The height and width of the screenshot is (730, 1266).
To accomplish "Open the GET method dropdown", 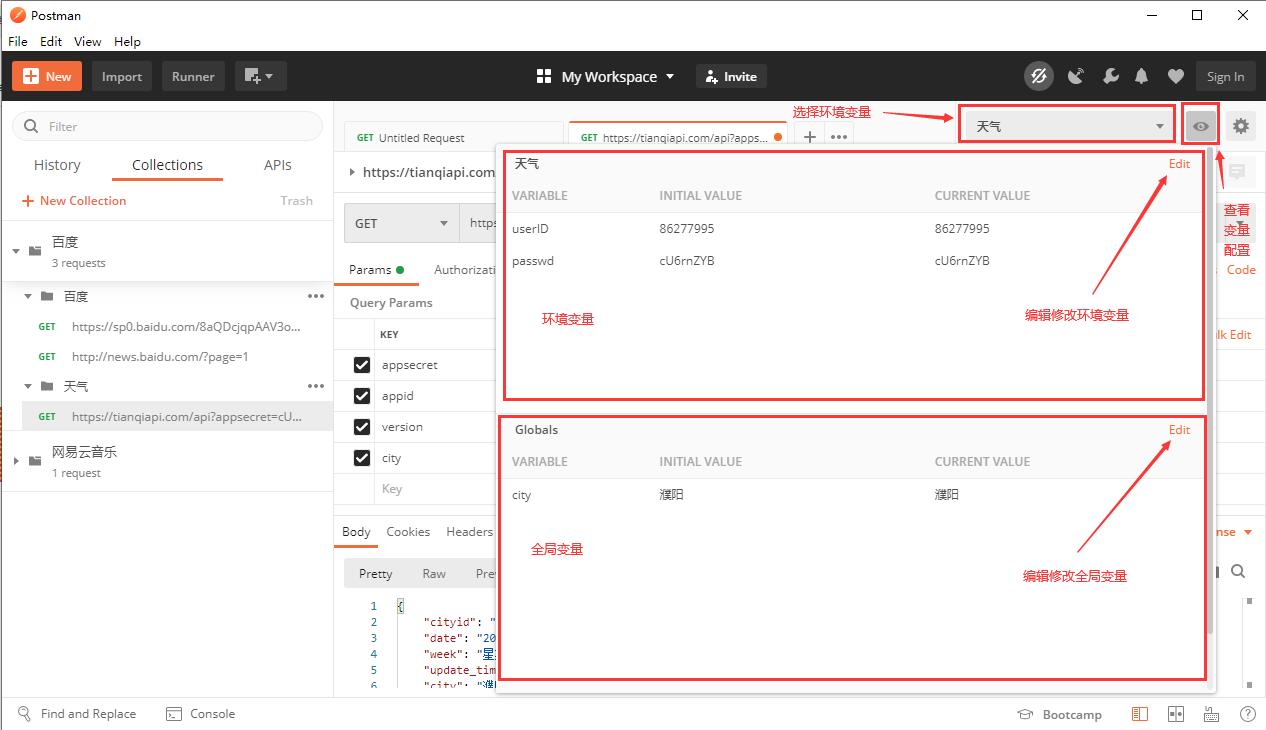I will pyautogui.click(x=401, y=223).
